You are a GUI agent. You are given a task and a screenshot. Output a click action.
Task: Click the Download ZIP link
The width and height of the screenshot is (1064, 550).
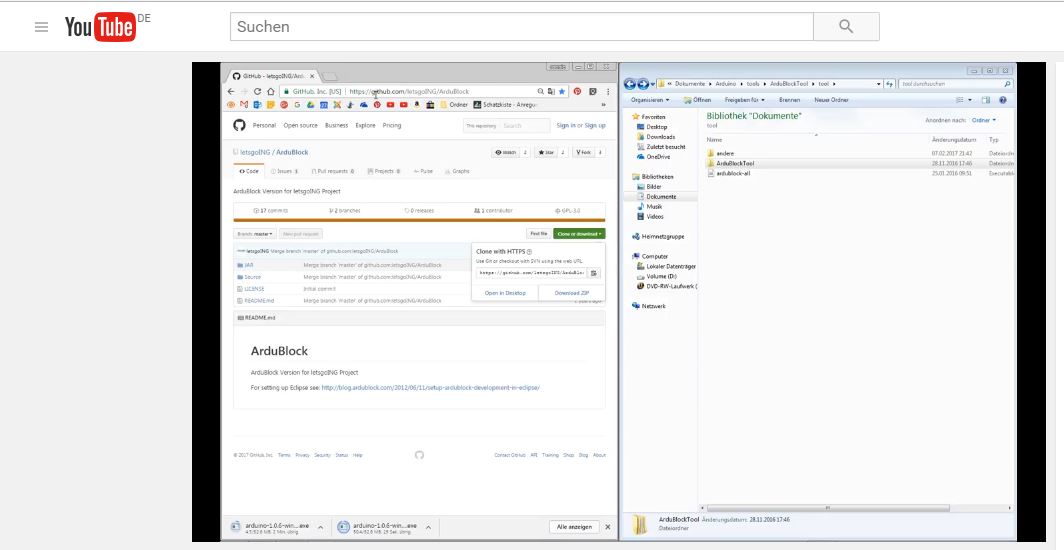click(x=572, y=293)
